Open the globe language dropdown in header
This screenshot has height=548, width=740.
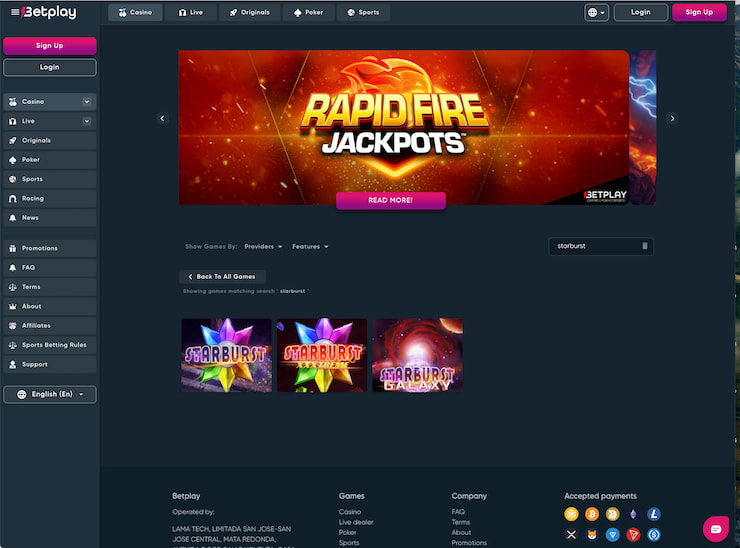(596, 12)
